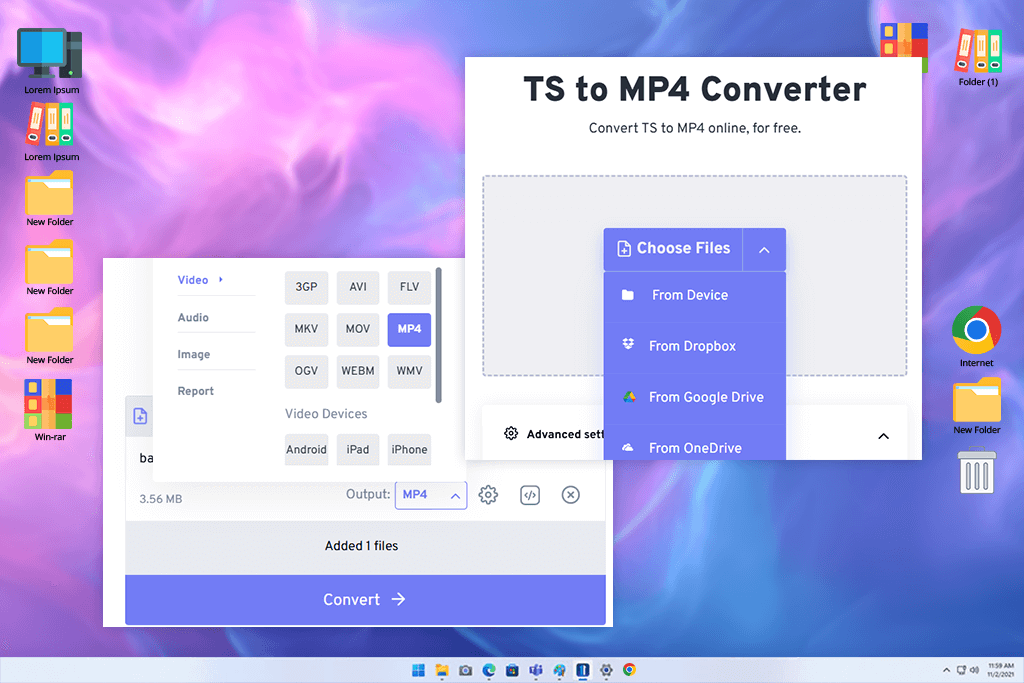Select From Dropbox option

[x=694, y=346]
